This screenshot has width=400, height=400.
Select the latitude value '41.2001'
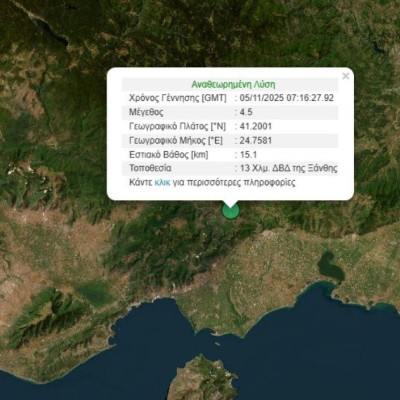[x=256, y=126]
